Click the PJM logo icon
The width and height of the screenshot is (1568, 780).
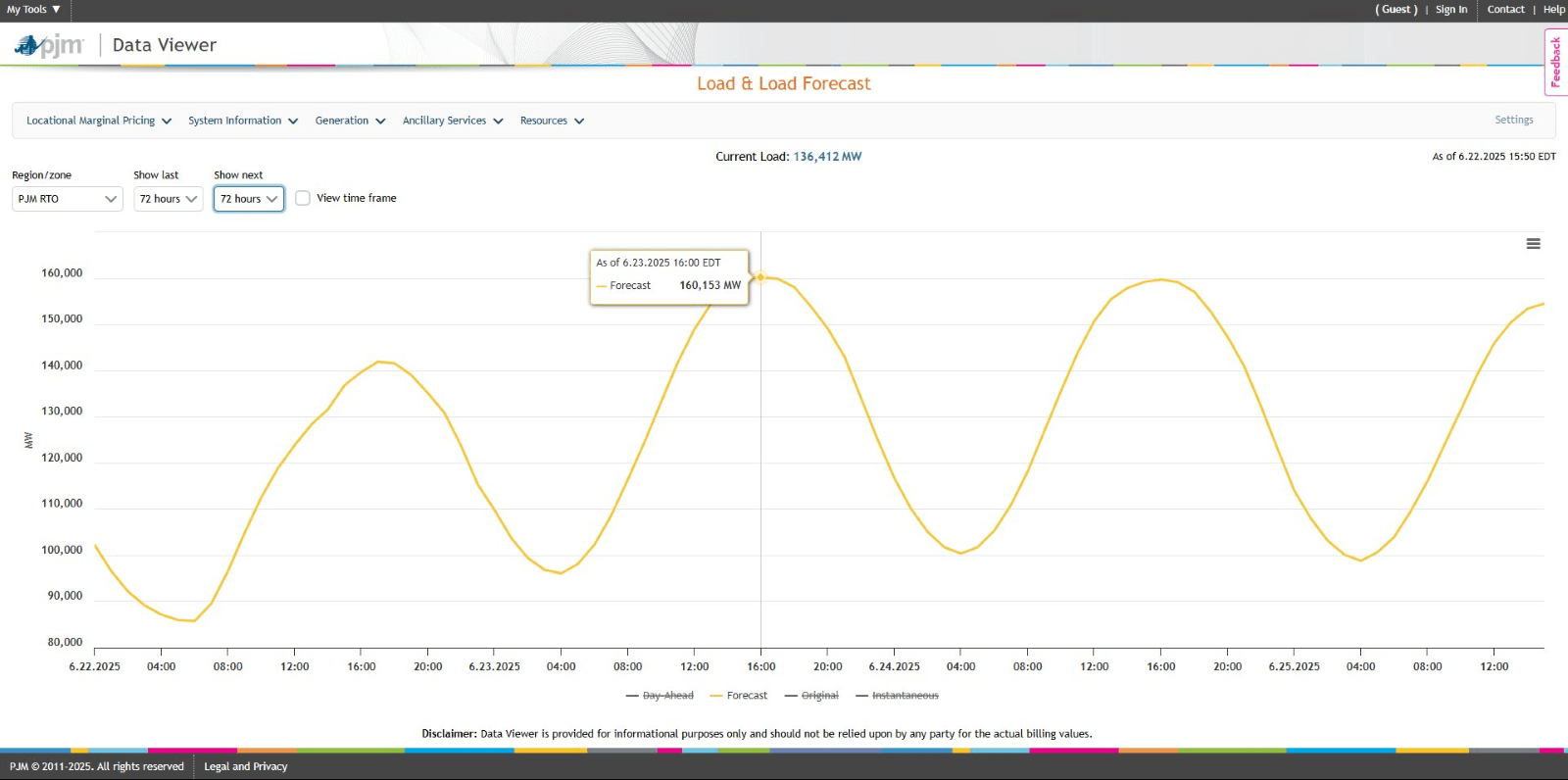click(x=49, y=45)
